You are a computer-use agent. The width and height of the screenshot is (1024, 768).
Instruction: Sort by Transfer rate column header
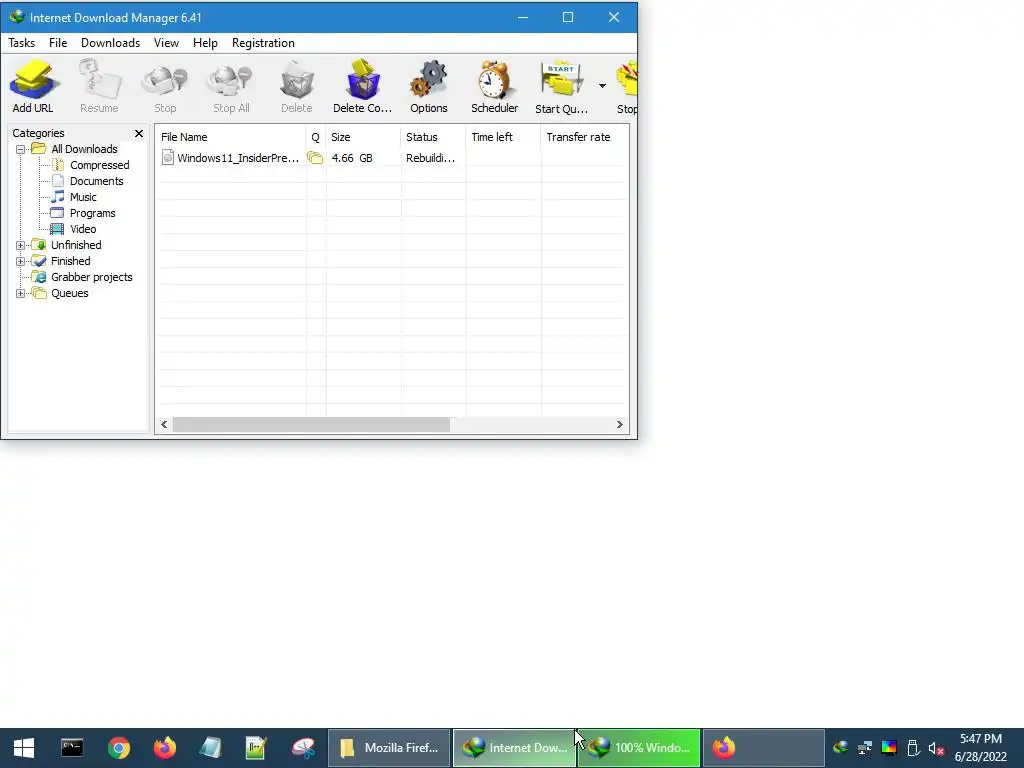point(584,137)
